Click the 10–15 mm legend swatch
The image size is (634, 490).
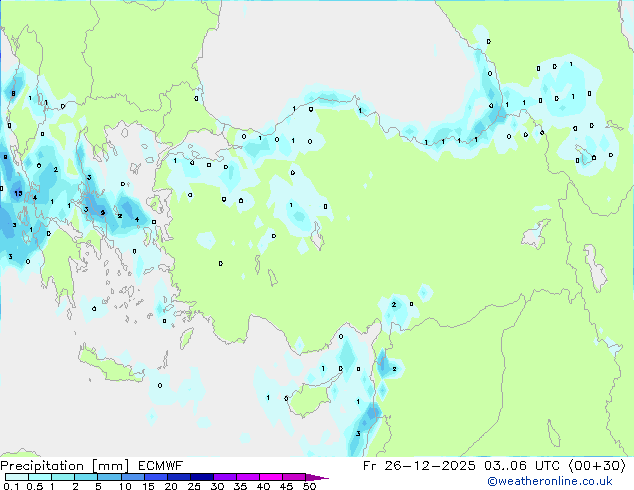coord(132,477)
